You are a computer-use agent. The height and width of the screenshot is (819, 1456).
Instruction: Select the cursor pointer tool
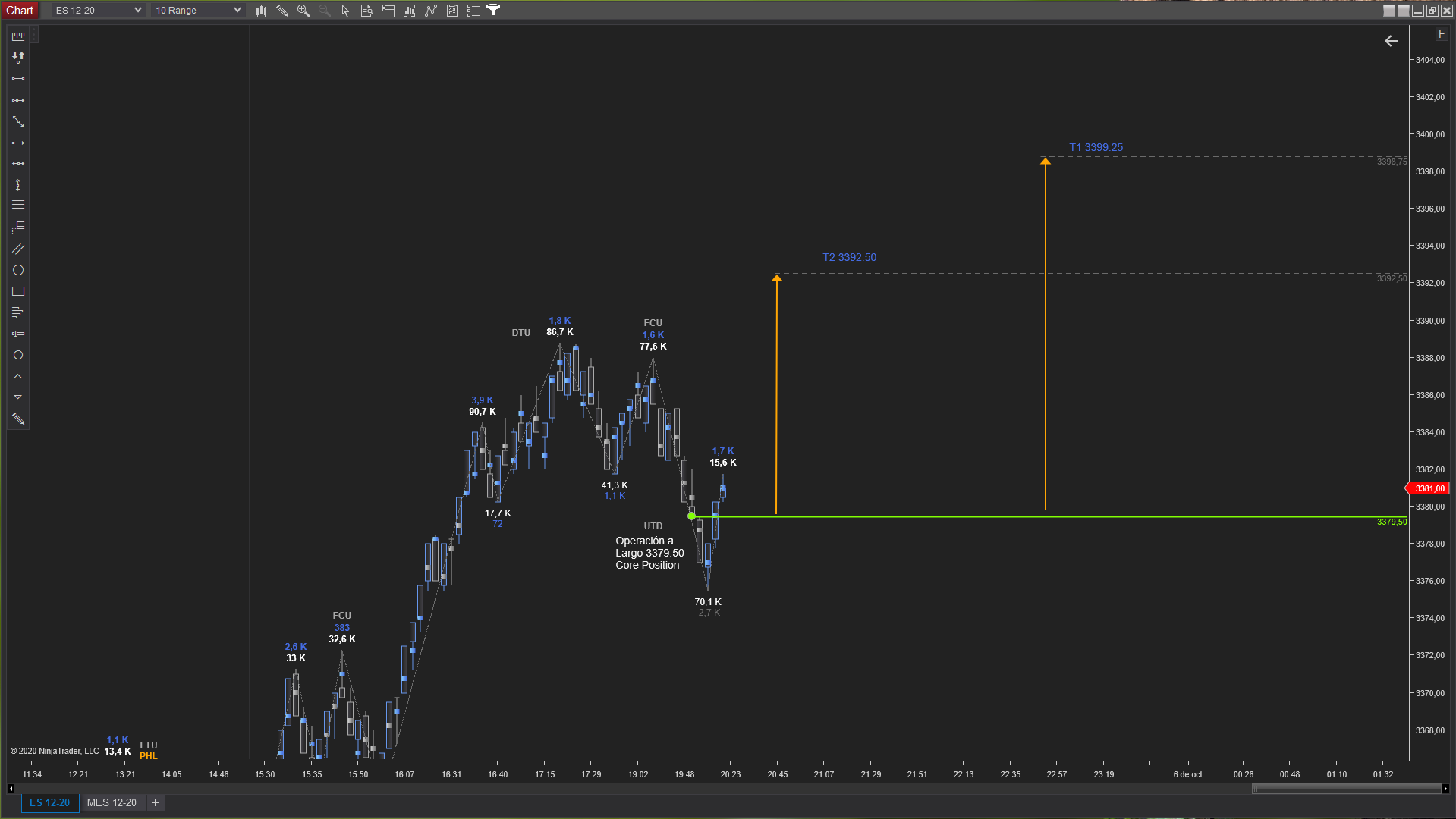345,11
